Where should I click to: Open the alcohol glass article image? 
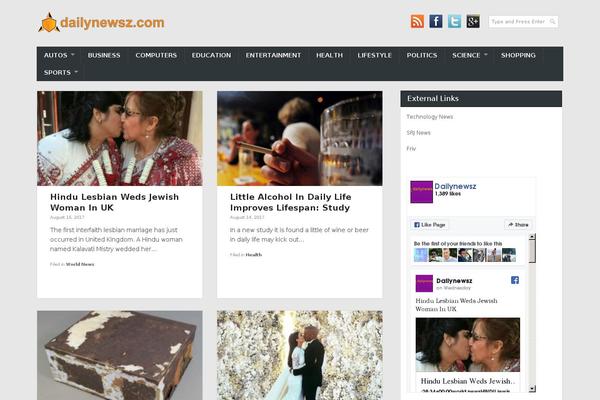click(x=300, y=138)
